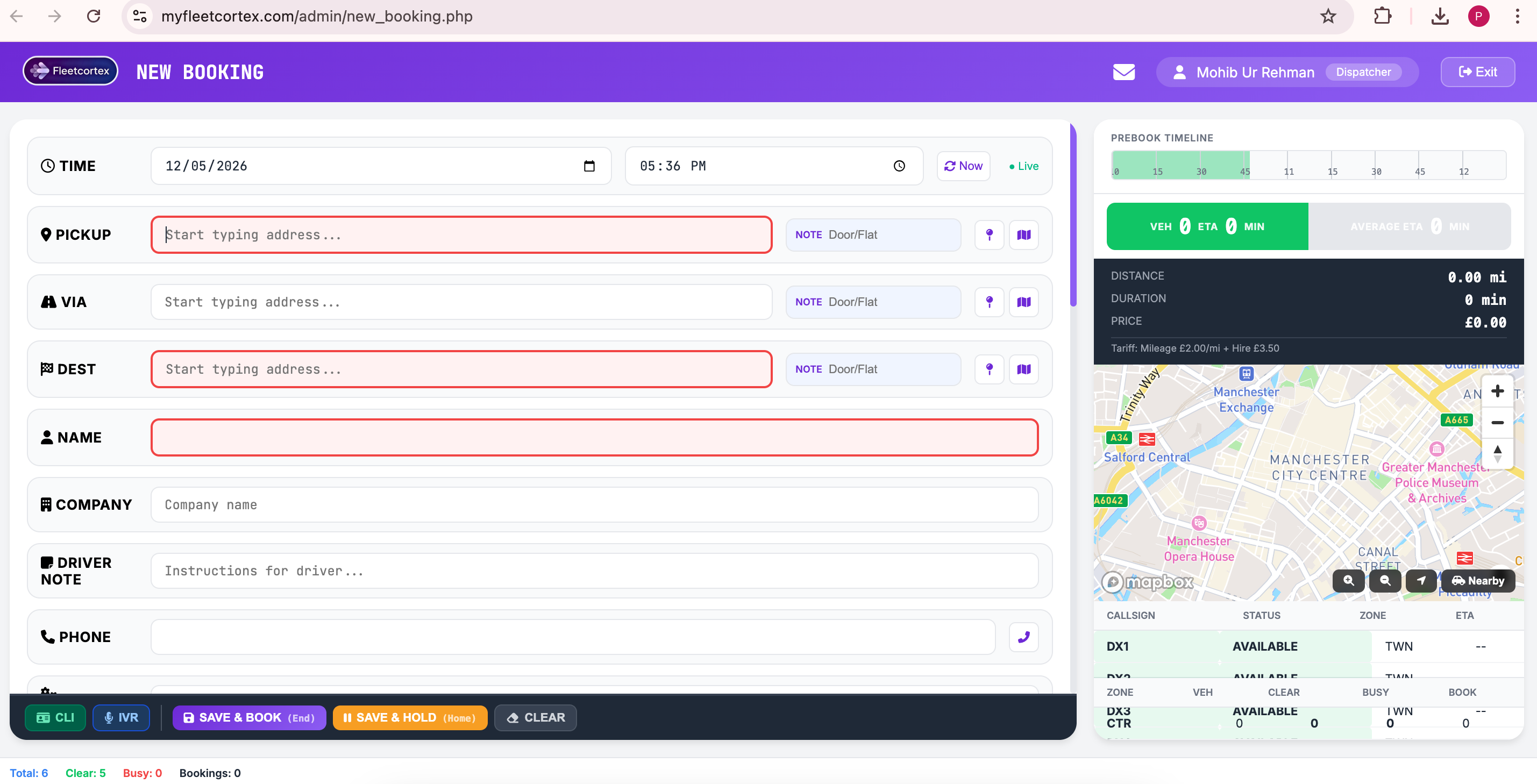1537x784 pixels.
Task: Show Nearby vehicles on map
Action: tap(1477, 581)
